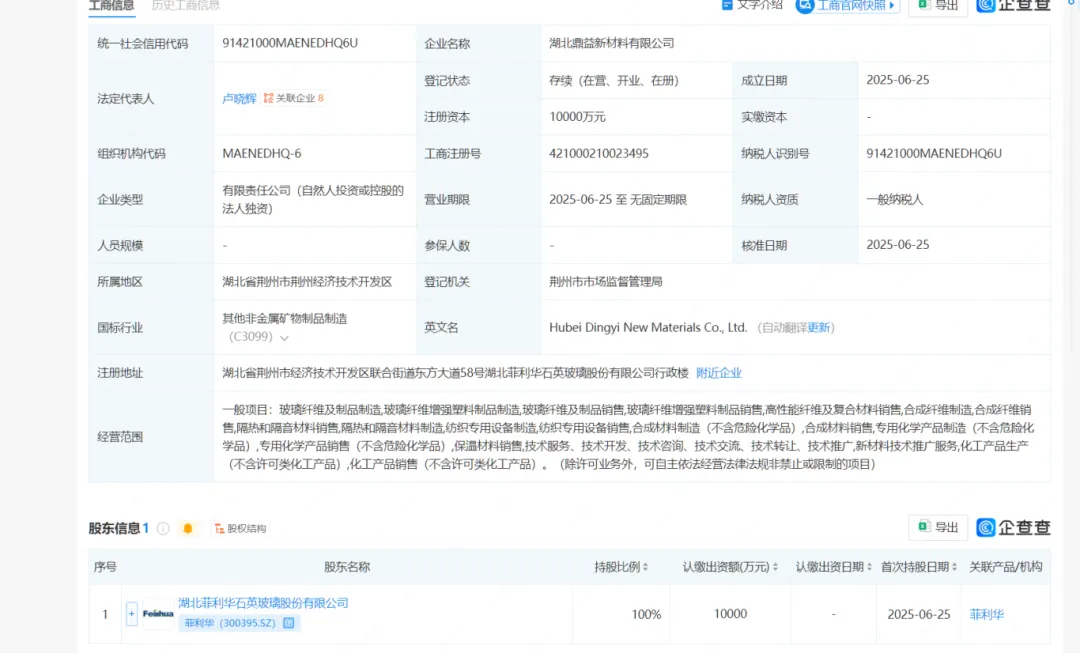Click registration authority 荆州市市场监督管理局
Image resolution: width=1080 pixels, height=653 pixels.
(x=605, y=281)
